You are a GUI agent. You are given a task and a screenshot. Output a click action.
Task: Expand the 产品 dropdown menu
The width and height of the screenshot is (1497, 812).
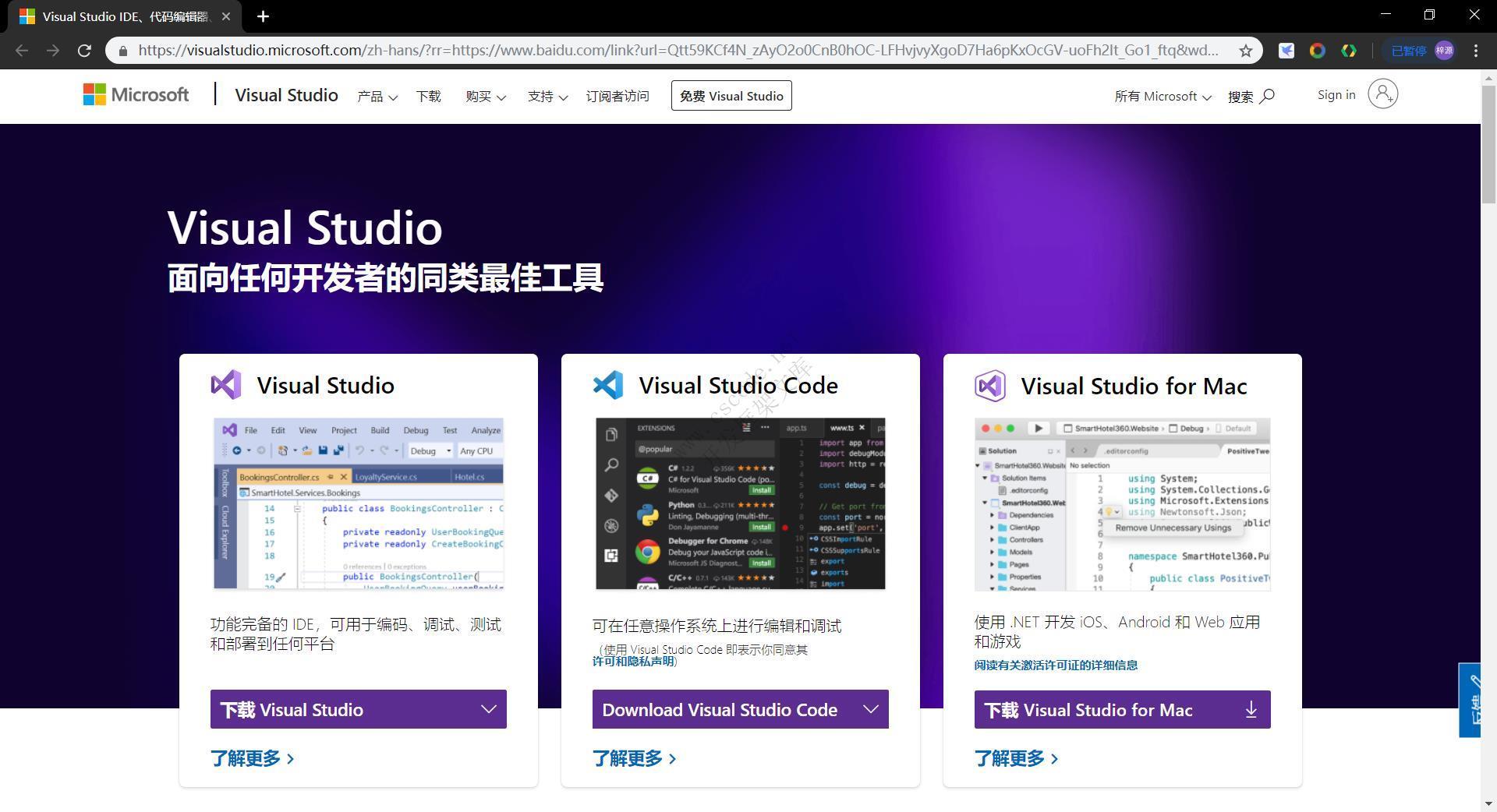(377, 97)
